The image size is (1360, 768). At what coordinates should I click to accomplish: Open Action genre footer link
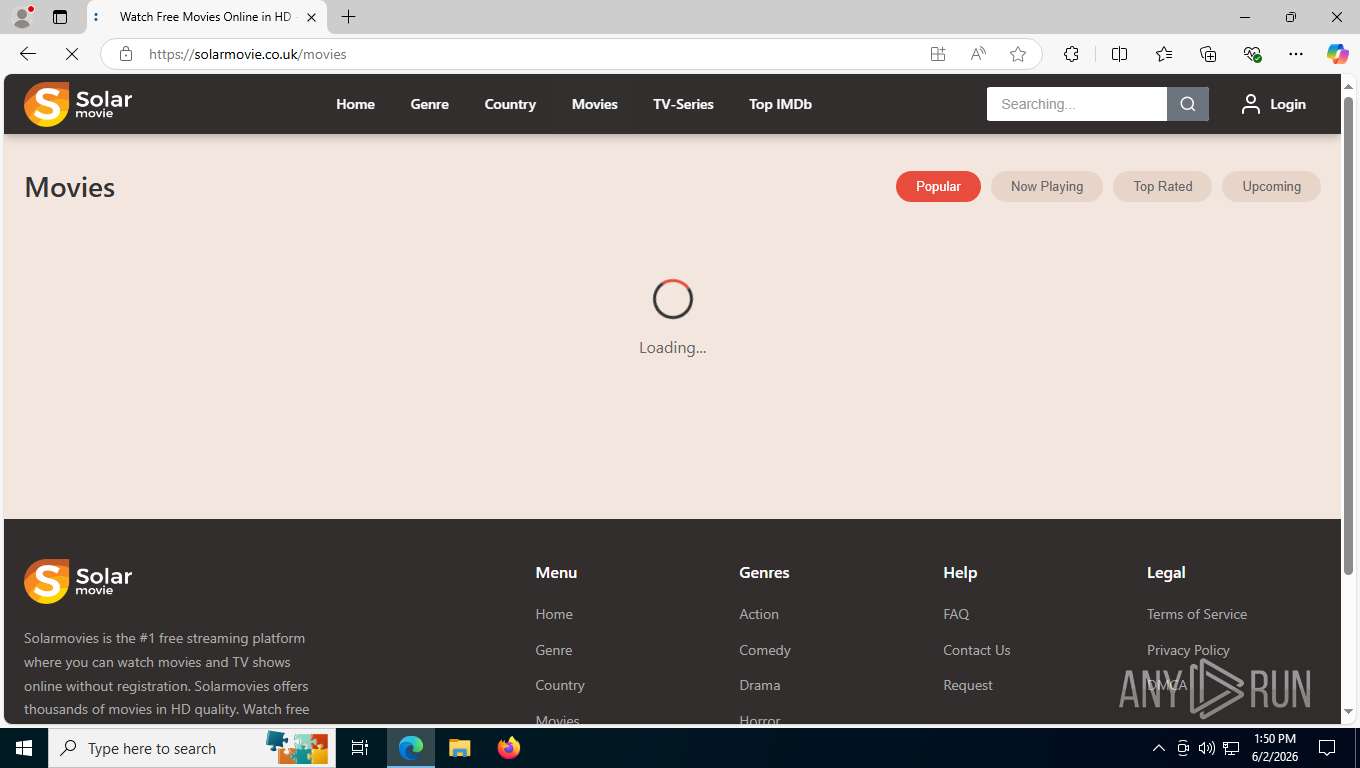(x=759, y=614)
